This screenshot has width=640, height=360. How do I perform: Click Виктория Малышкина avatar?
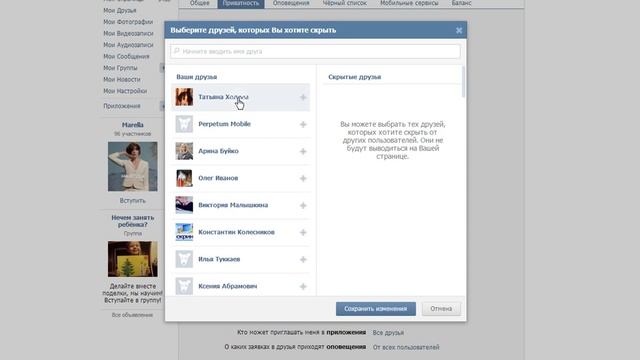pos(184,205)
